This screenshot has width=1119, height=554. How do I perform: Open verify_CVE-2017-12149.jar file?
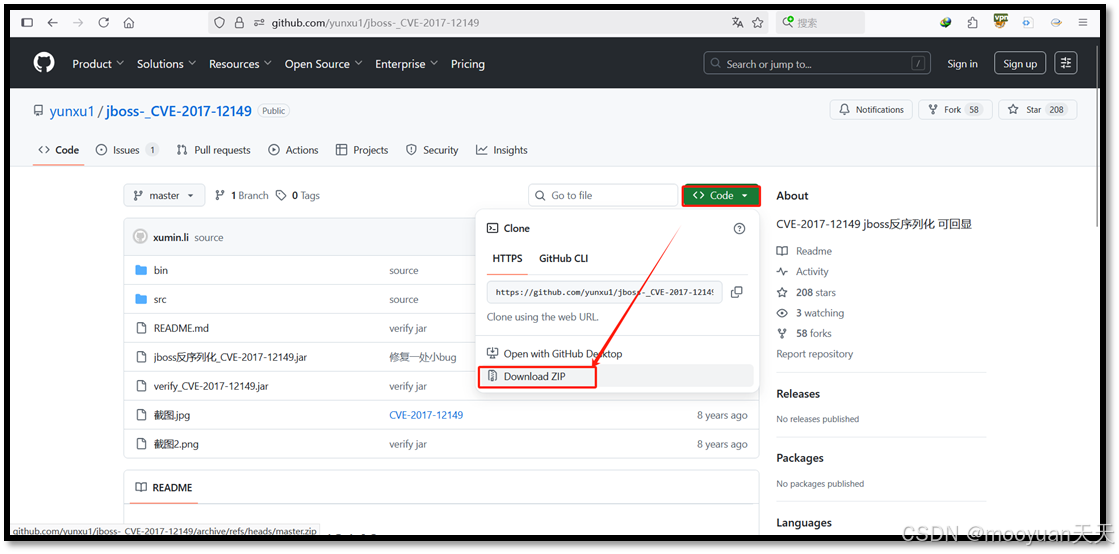(x=211, y=386)
